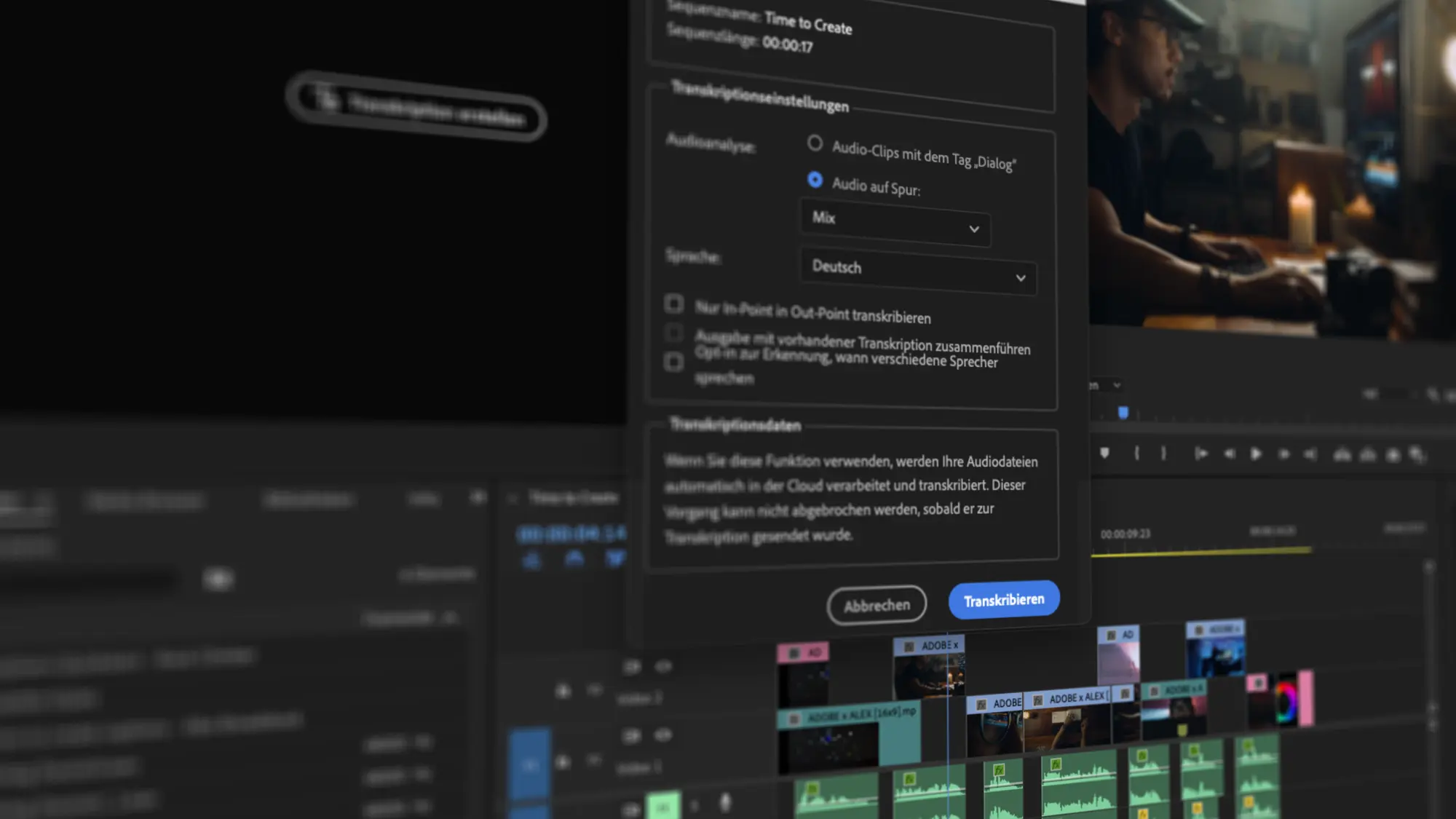Click the Step Back one frame icon

1230,454
